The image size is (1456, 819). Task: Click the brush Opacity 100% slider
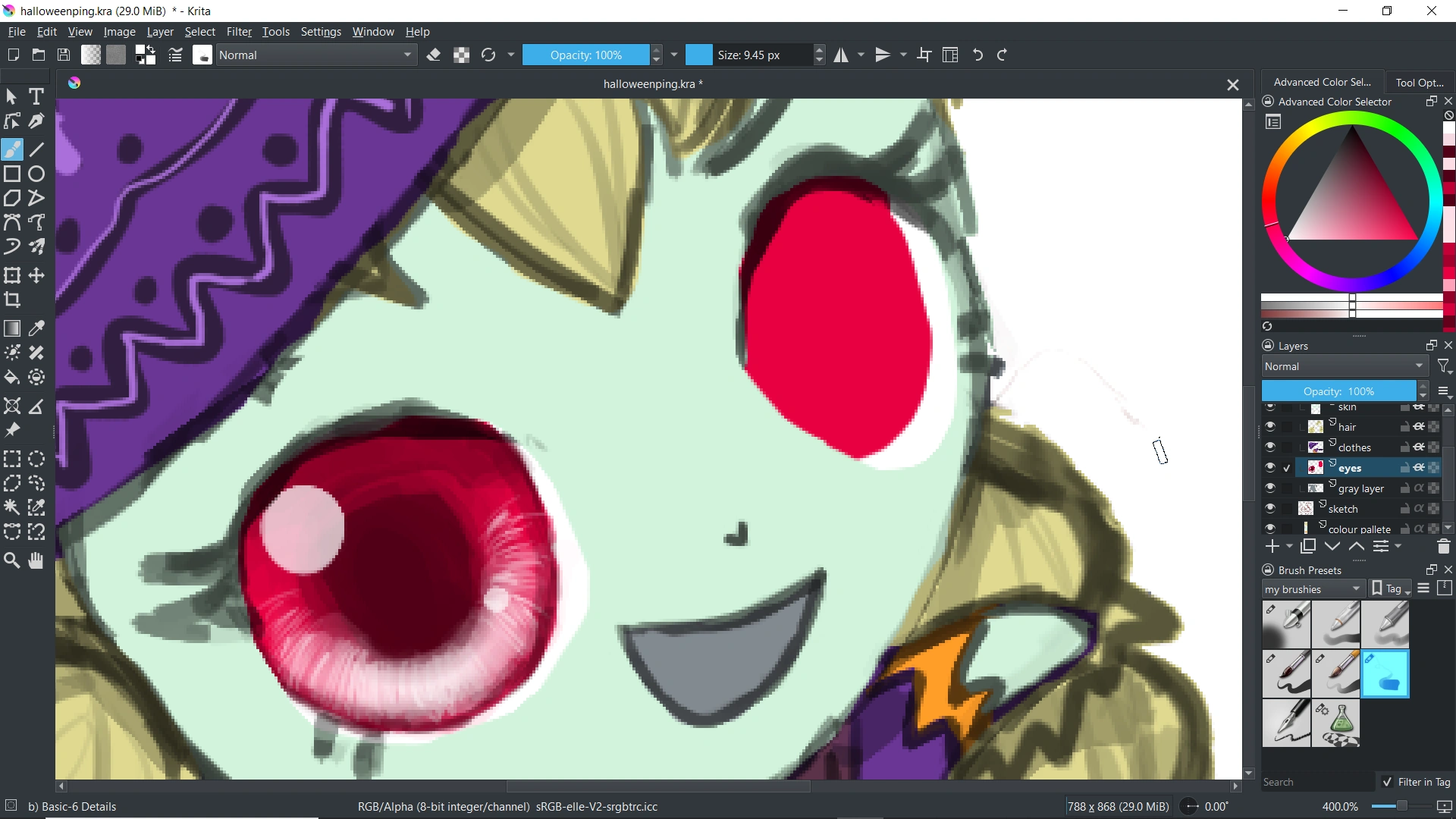click(585, 55)
